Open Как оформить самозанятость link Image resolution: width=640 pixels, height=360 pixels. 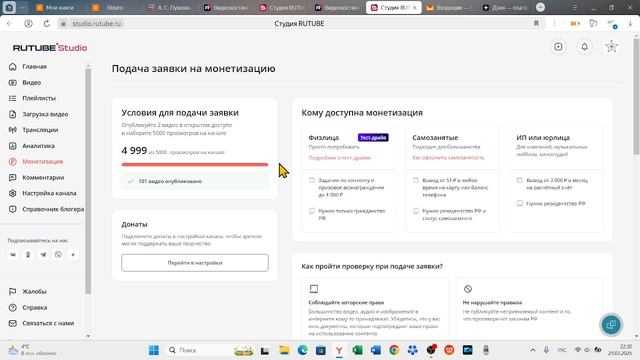tap(448, 158)
